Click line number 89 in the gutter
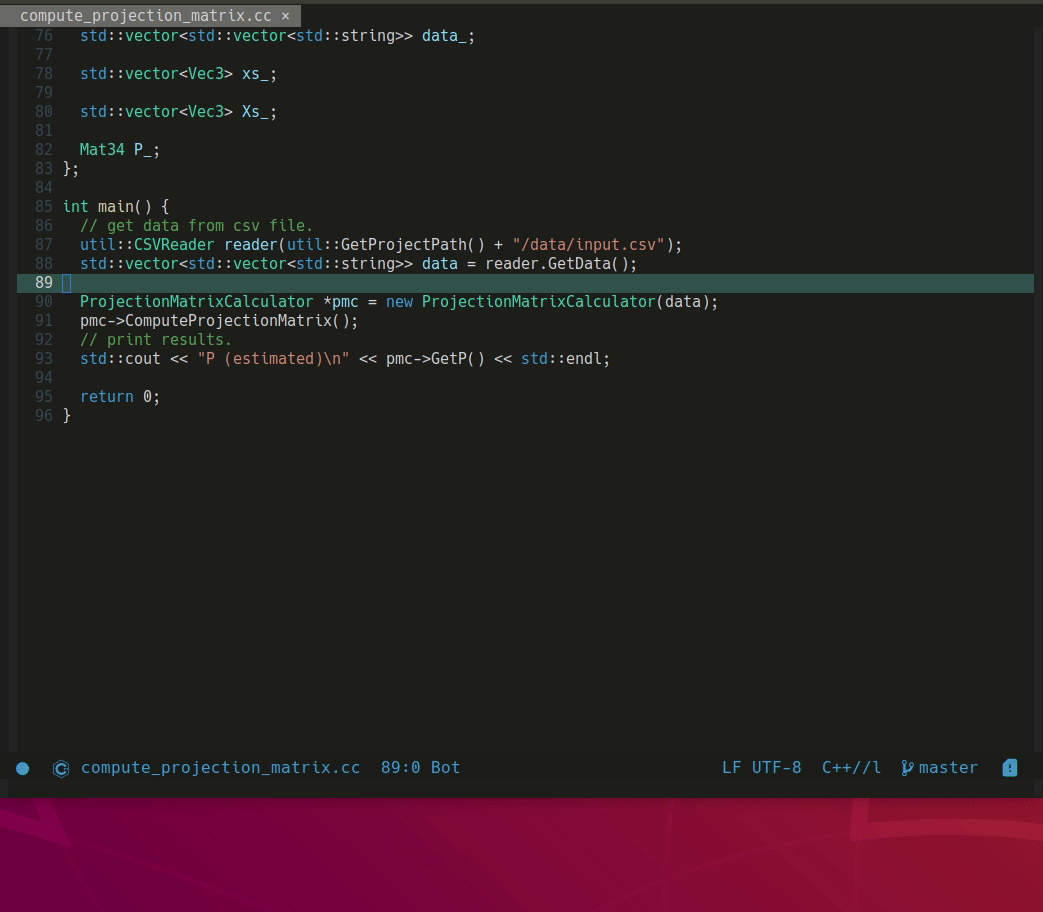1043x912 pixels. pos(43,282)
